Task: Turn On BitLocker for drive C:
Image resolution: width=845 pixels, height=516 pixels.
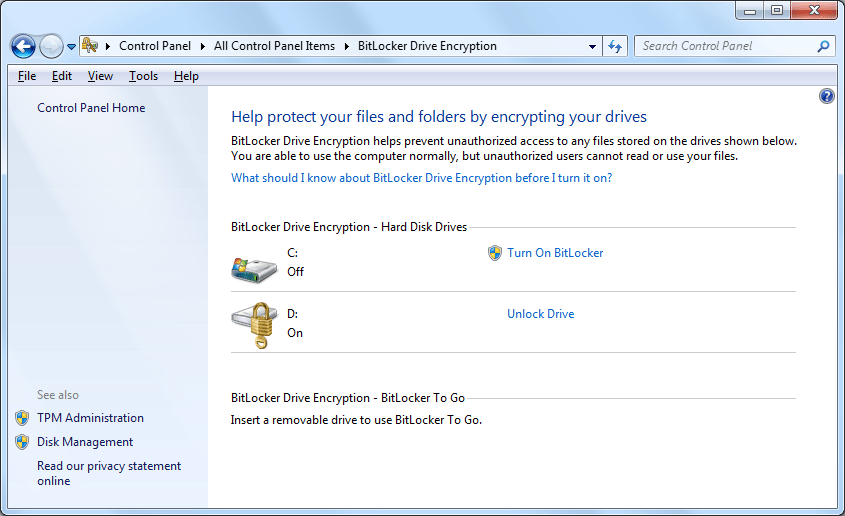Action: pyautogui.click(x=555, y=253)
